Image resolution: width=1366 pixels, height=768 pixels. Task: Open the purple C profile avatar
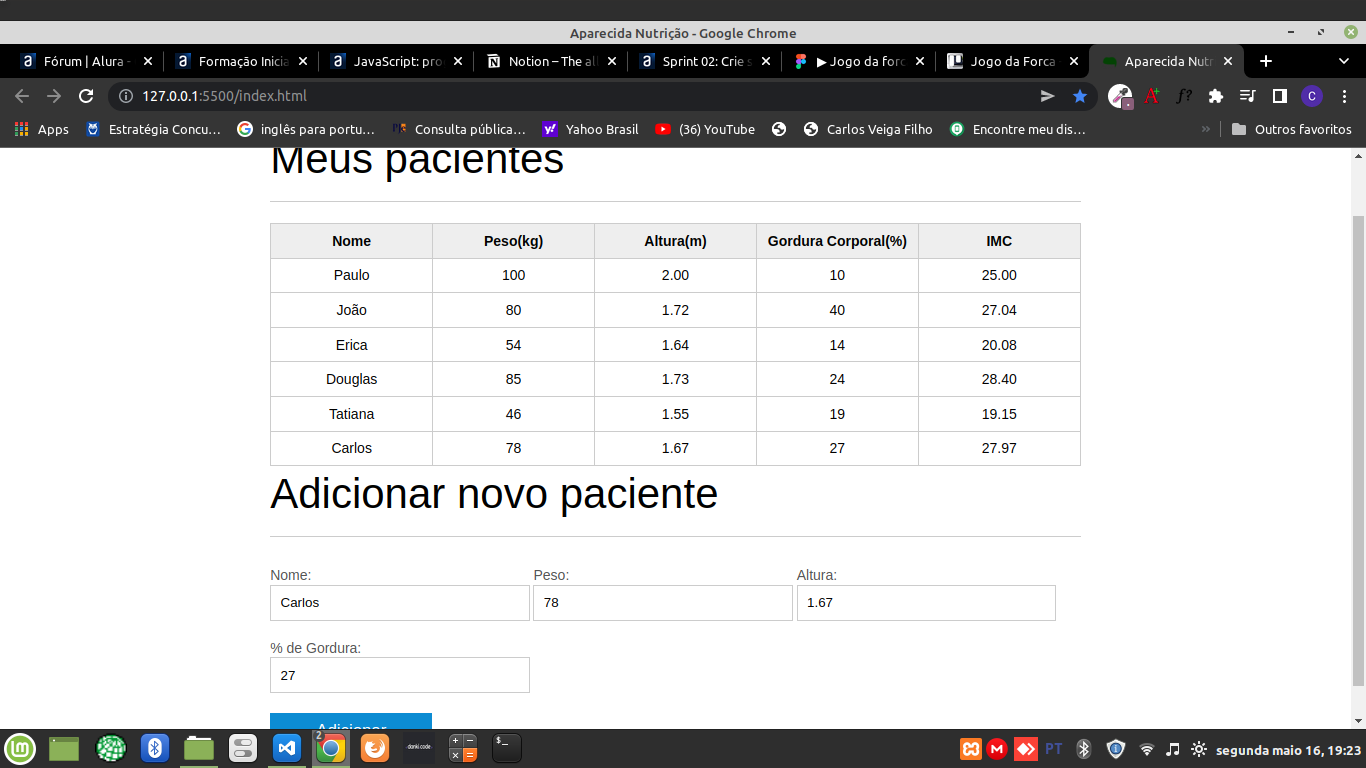click(x=1312, y=96)
